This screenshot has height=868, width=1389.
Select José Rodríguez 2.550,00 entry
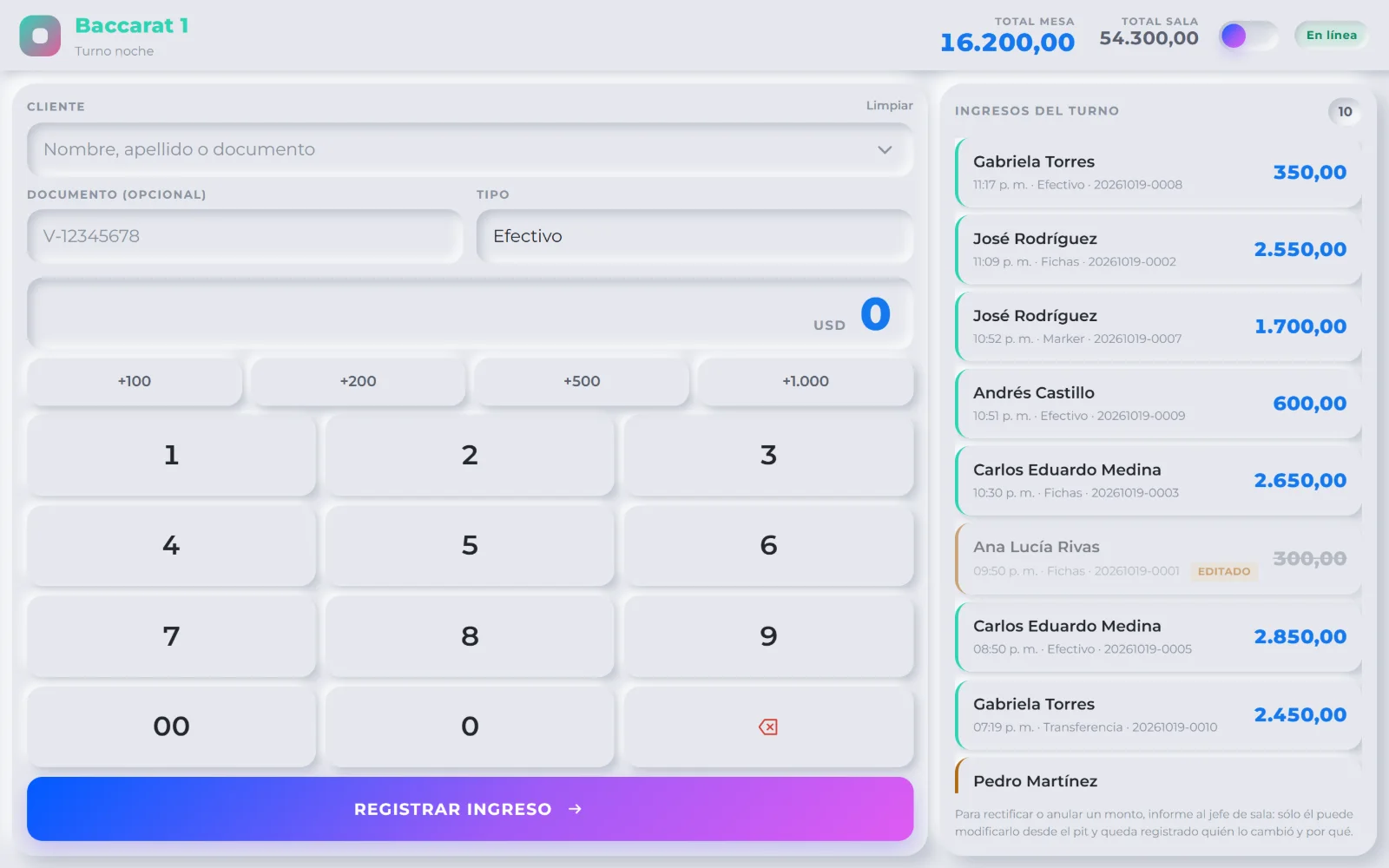[x=1158, y=250]
